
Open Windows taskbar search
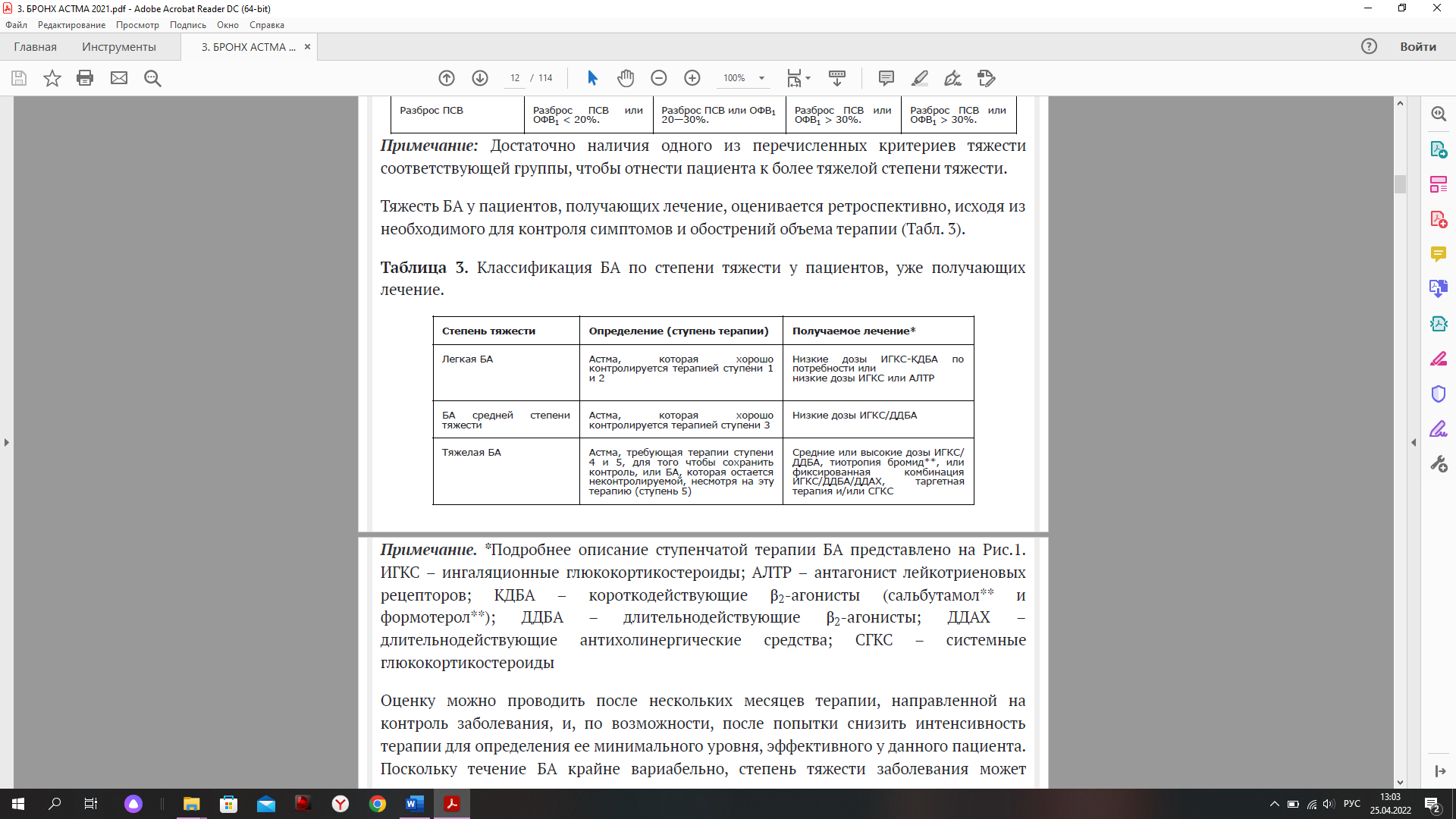click(55, 804)
